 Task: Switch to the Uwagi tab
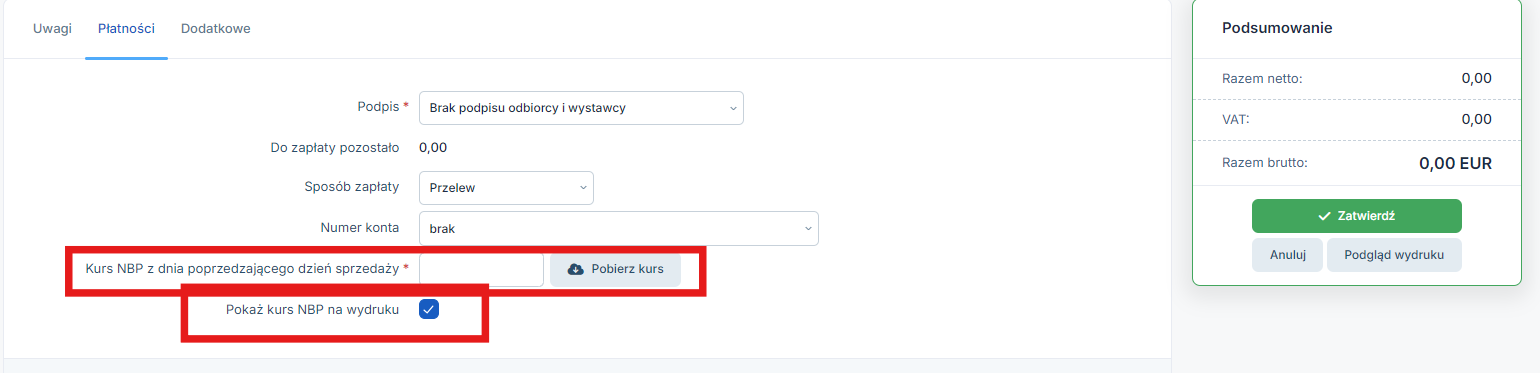(52, 28)
